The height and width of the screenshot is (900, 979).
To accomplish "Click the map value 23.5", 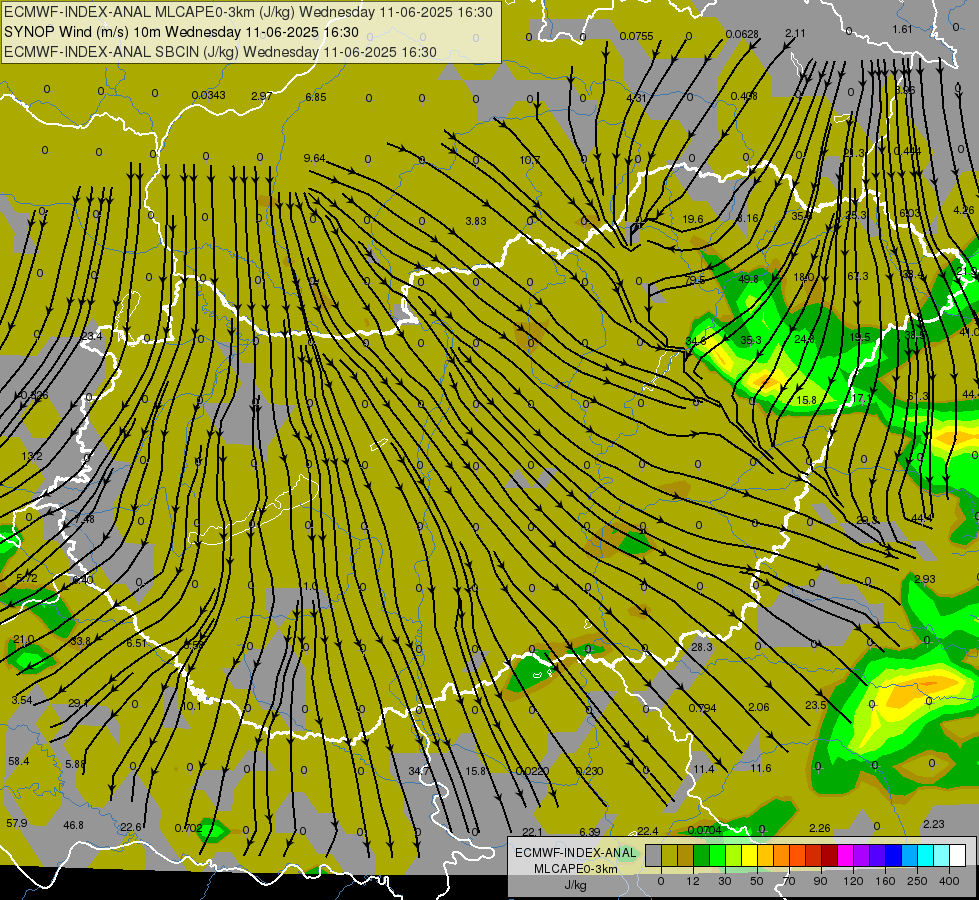I will pos(815,705).
